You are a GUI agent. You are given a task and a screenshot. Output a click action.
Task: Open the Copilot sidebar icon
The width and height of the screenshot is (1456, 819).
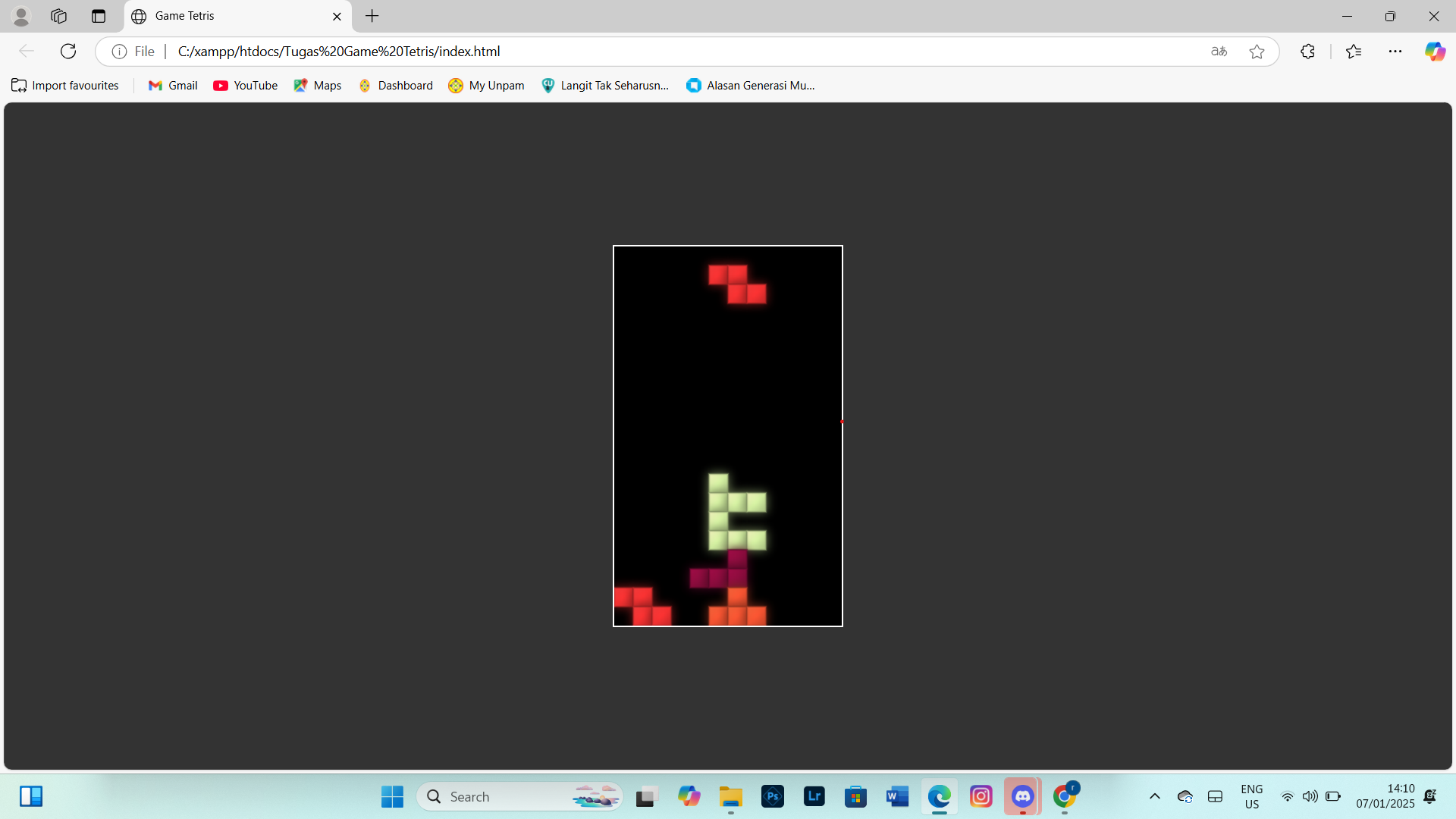(1434, 52)
